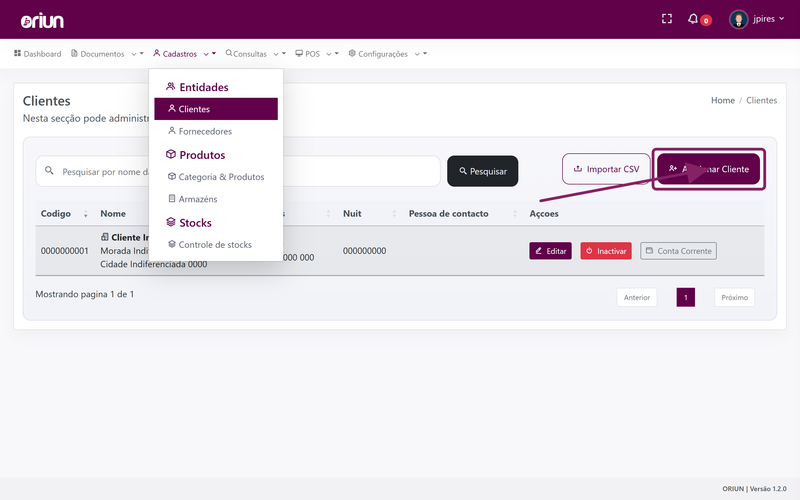
Task: Go to Próximo page
Action: click(735, 297)
